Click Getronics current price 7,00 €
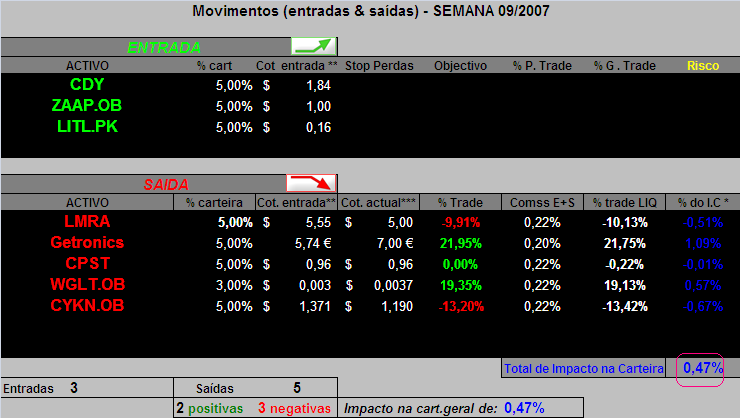The width and height of the screenshot is (740, 418). click(395, 243)
